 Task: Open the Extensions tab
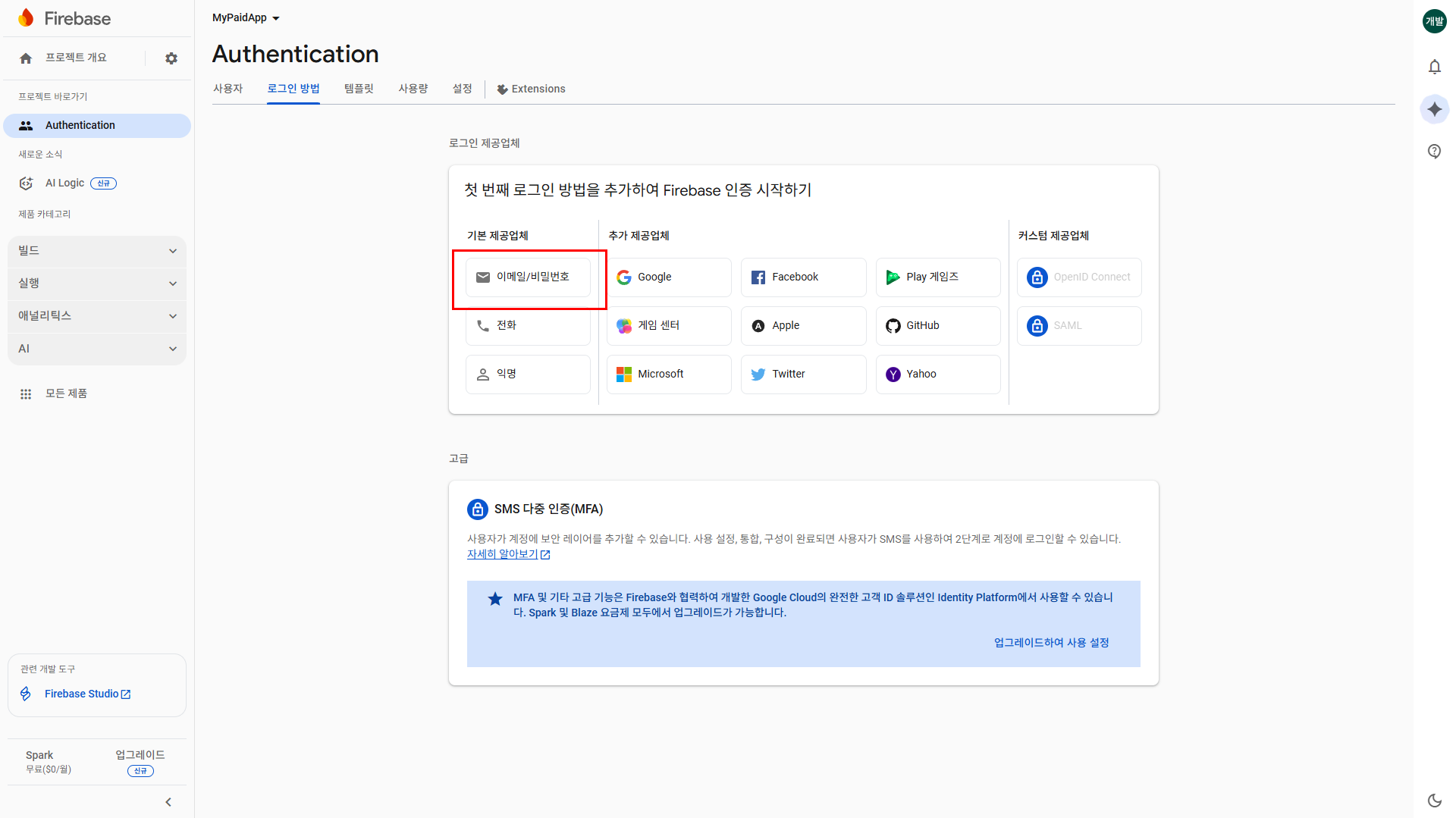coord(532,89)
